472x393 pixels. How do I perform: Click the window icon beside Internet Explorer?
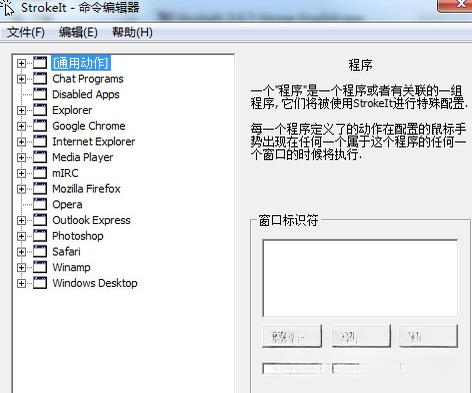pyautogui.click(x=40, y=141)
